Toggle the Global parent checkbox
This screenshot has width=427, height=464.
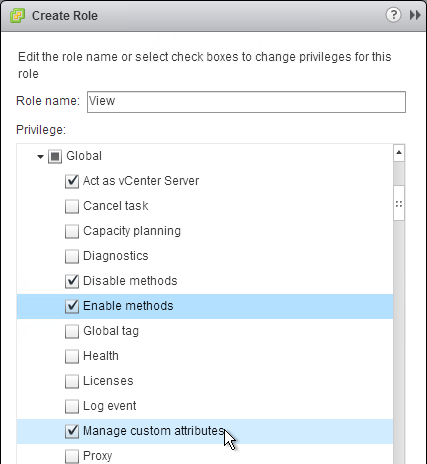[55, 156]
